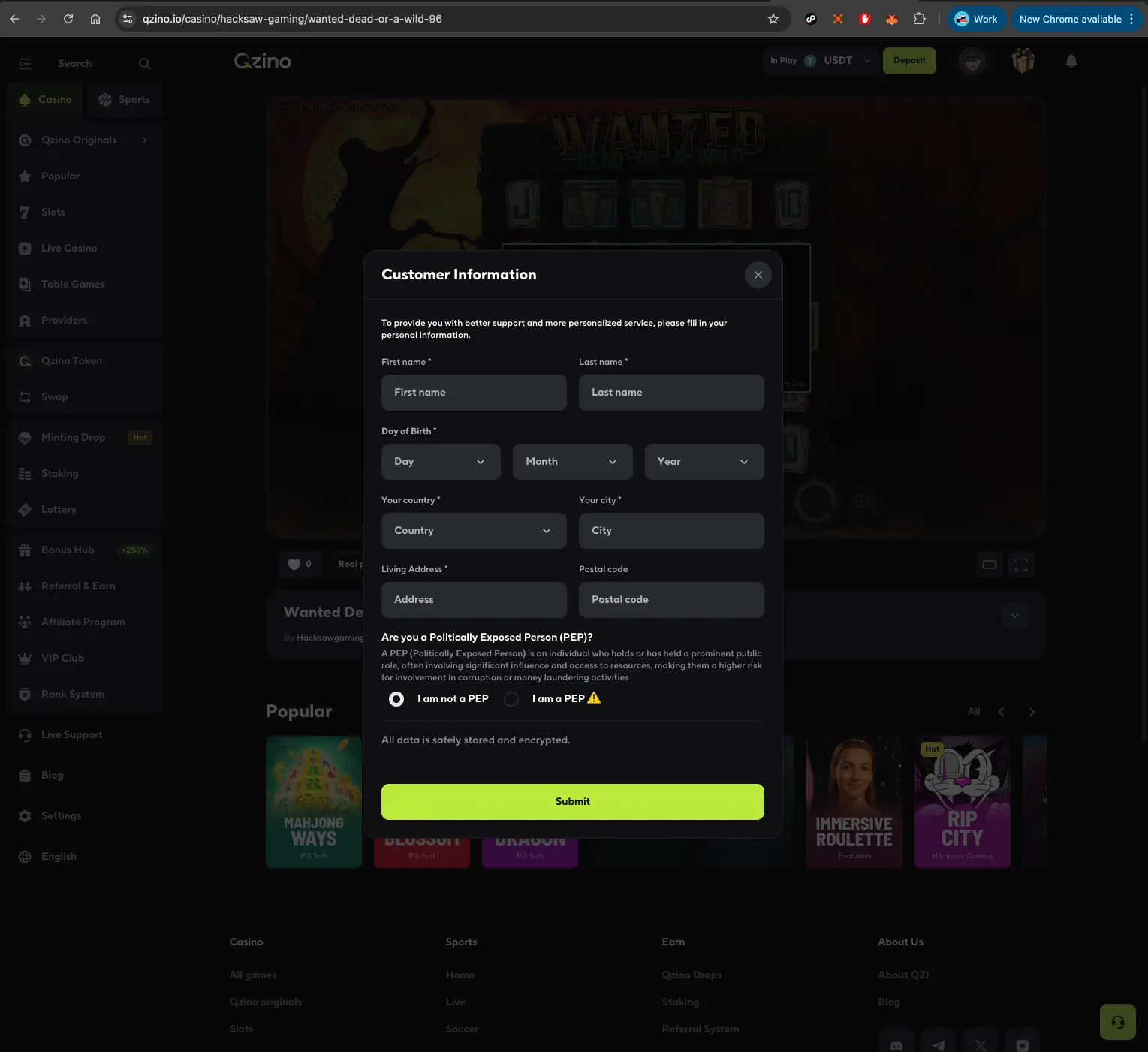Click 'Qzino Drops' footer link

click(x=692, y=975)
